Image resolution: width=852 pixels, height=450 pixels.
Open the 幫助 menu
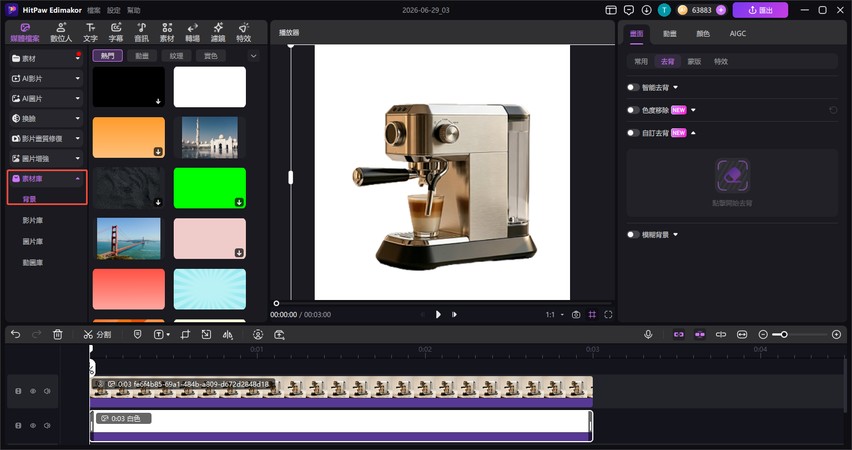coord(133,10)
